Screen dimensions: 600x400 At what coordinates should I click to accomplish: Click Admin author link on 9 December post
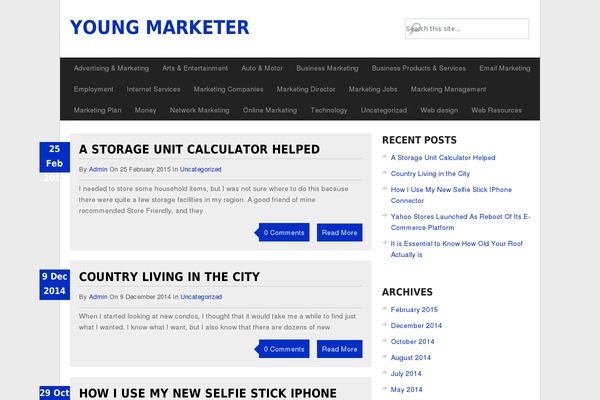(98, 297)
